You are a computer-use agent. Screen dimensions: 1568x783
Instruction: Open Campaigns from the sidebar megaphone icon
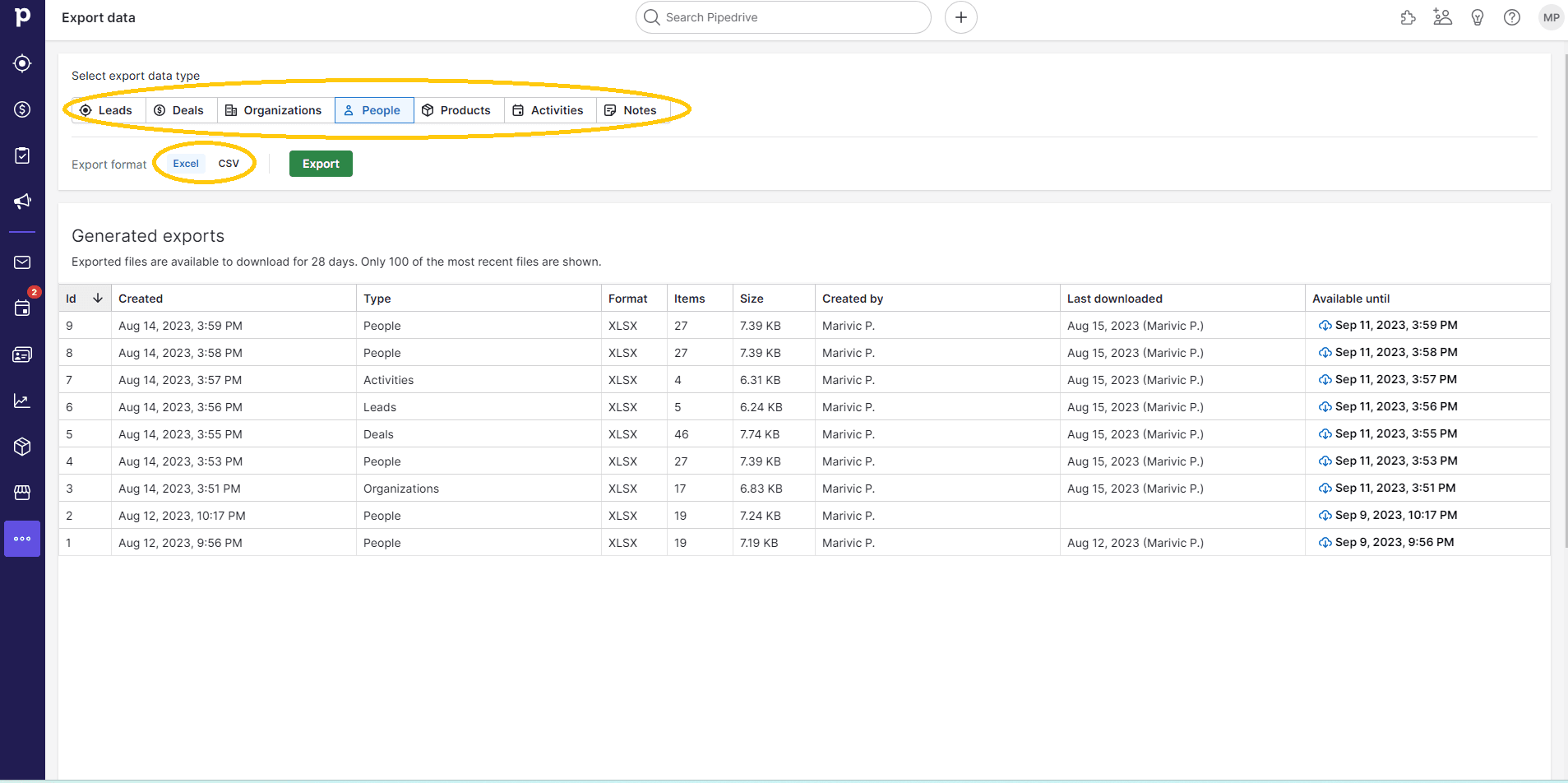[x=22, y=202]
